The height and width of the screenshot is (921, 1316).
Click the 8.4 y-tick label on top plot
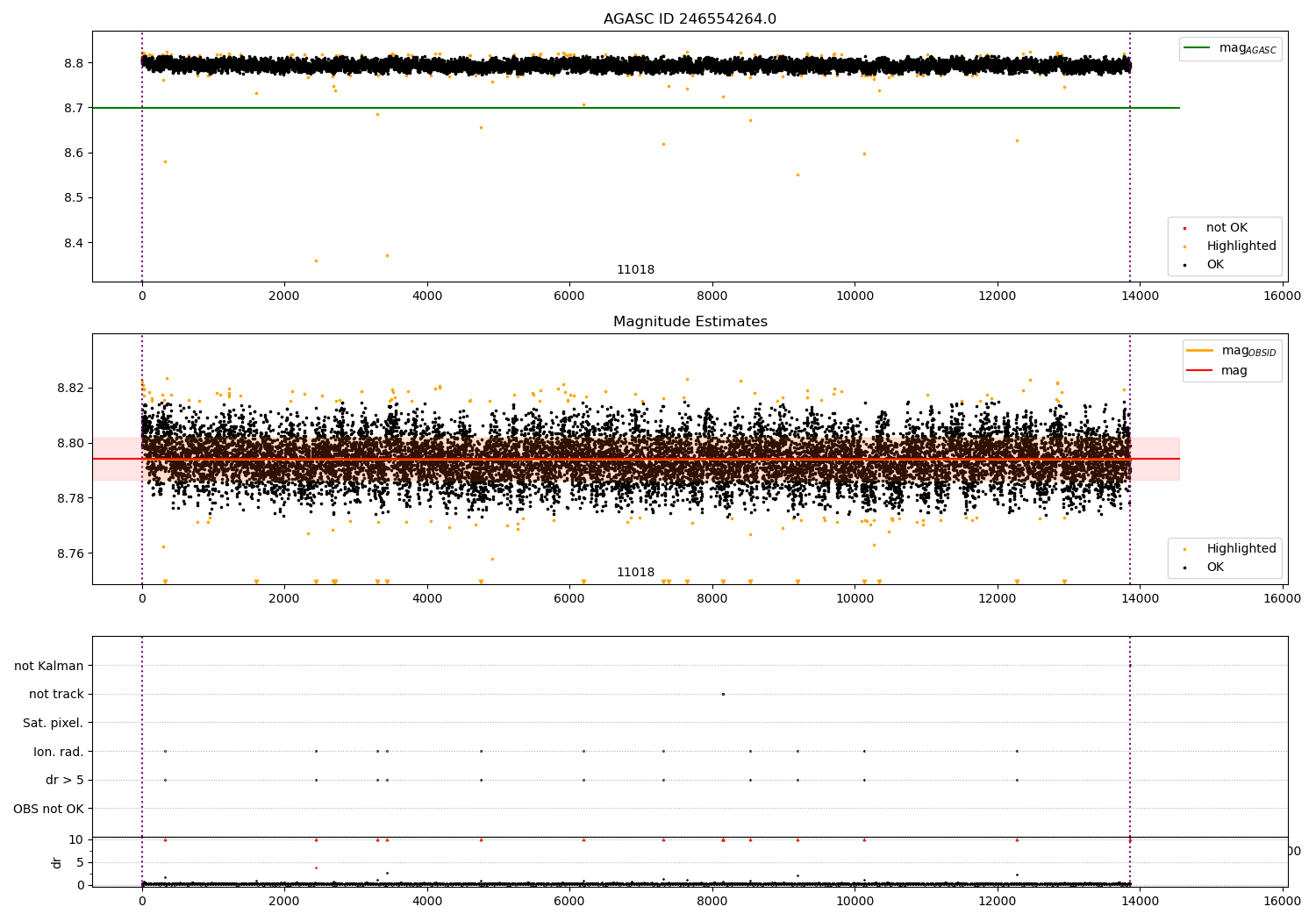[x=72, y=243]
